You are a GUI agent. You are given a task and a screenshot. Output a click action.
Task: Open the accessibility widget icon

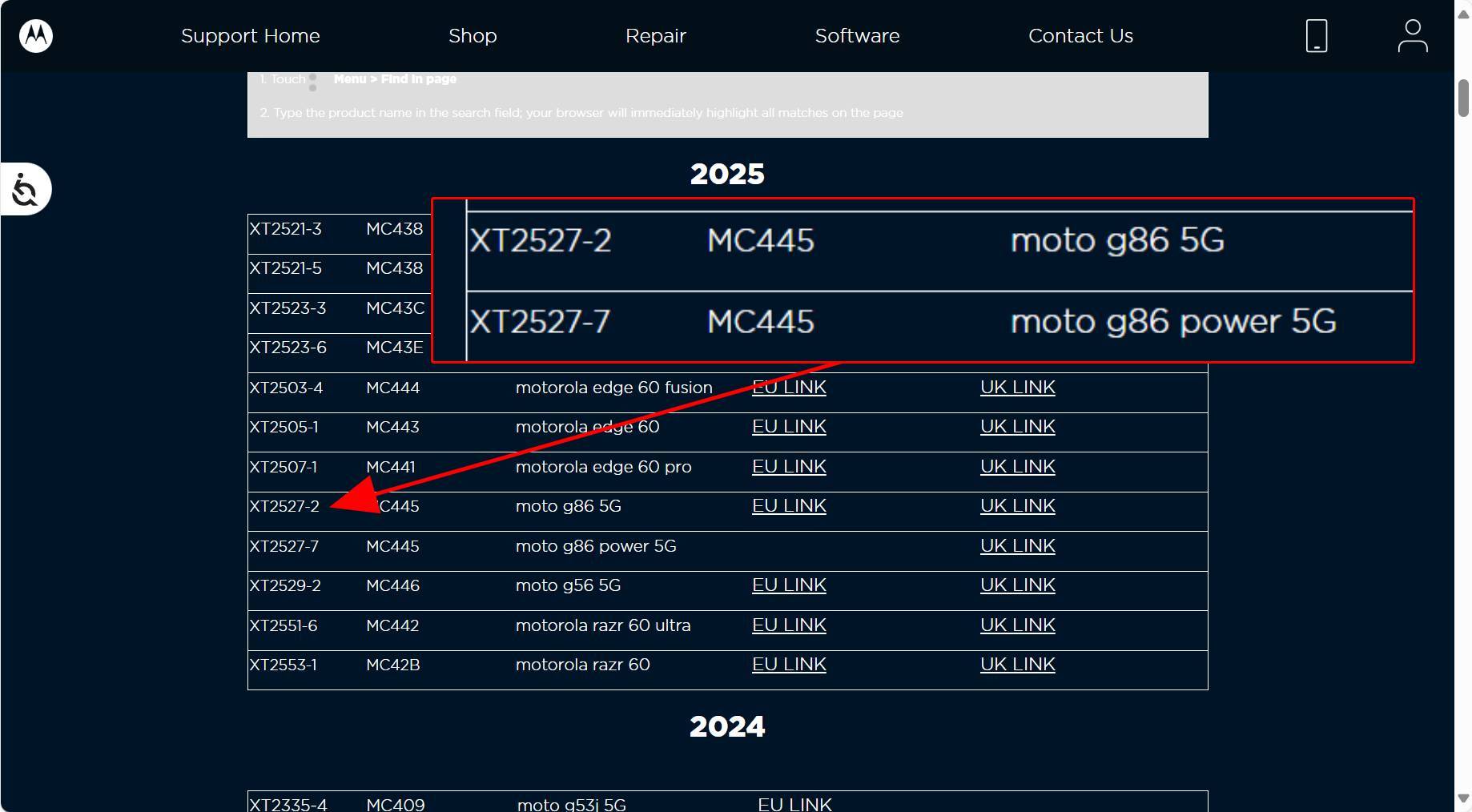pos(26,190)
